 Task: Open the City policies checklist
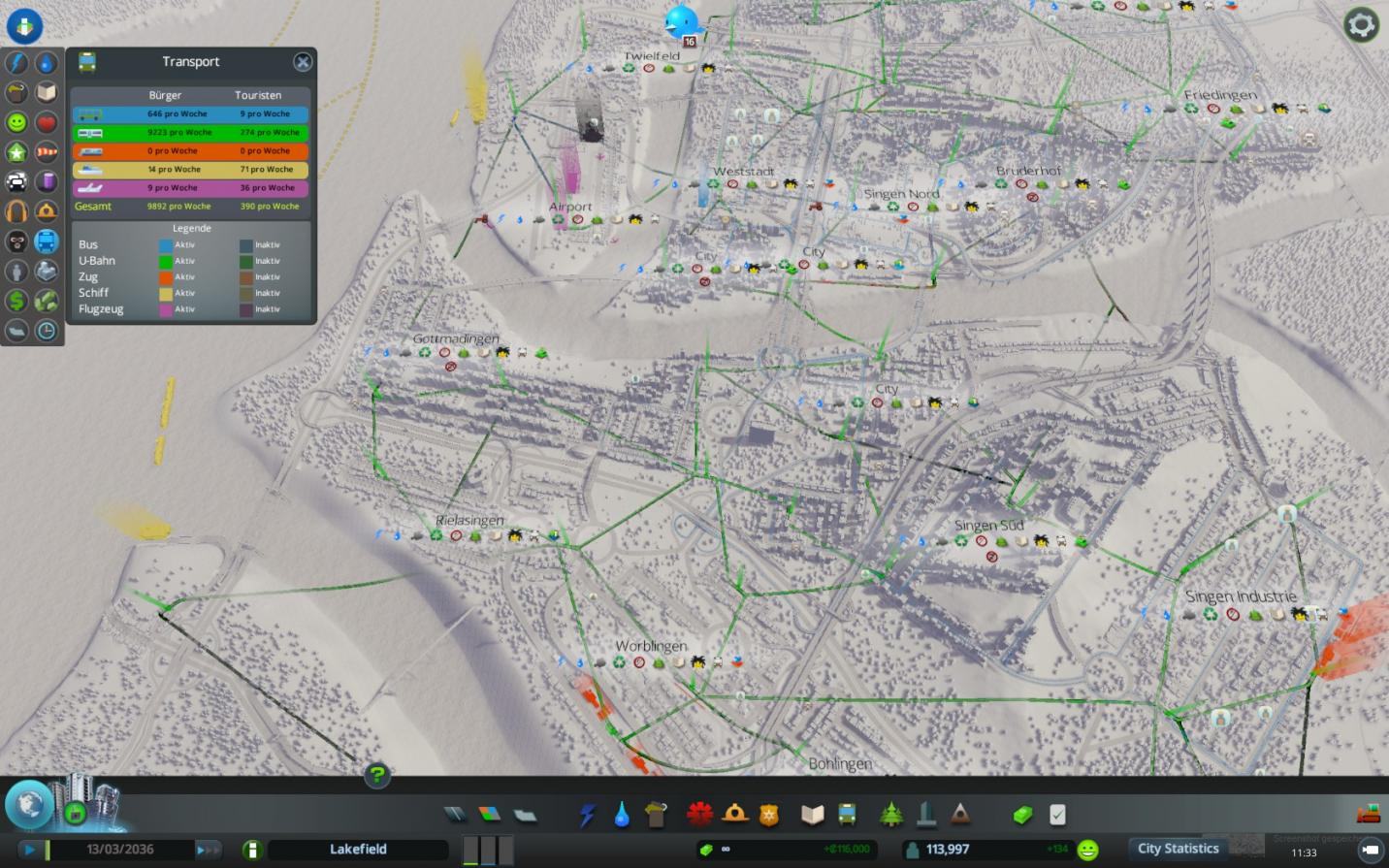tap(1057, 815)
